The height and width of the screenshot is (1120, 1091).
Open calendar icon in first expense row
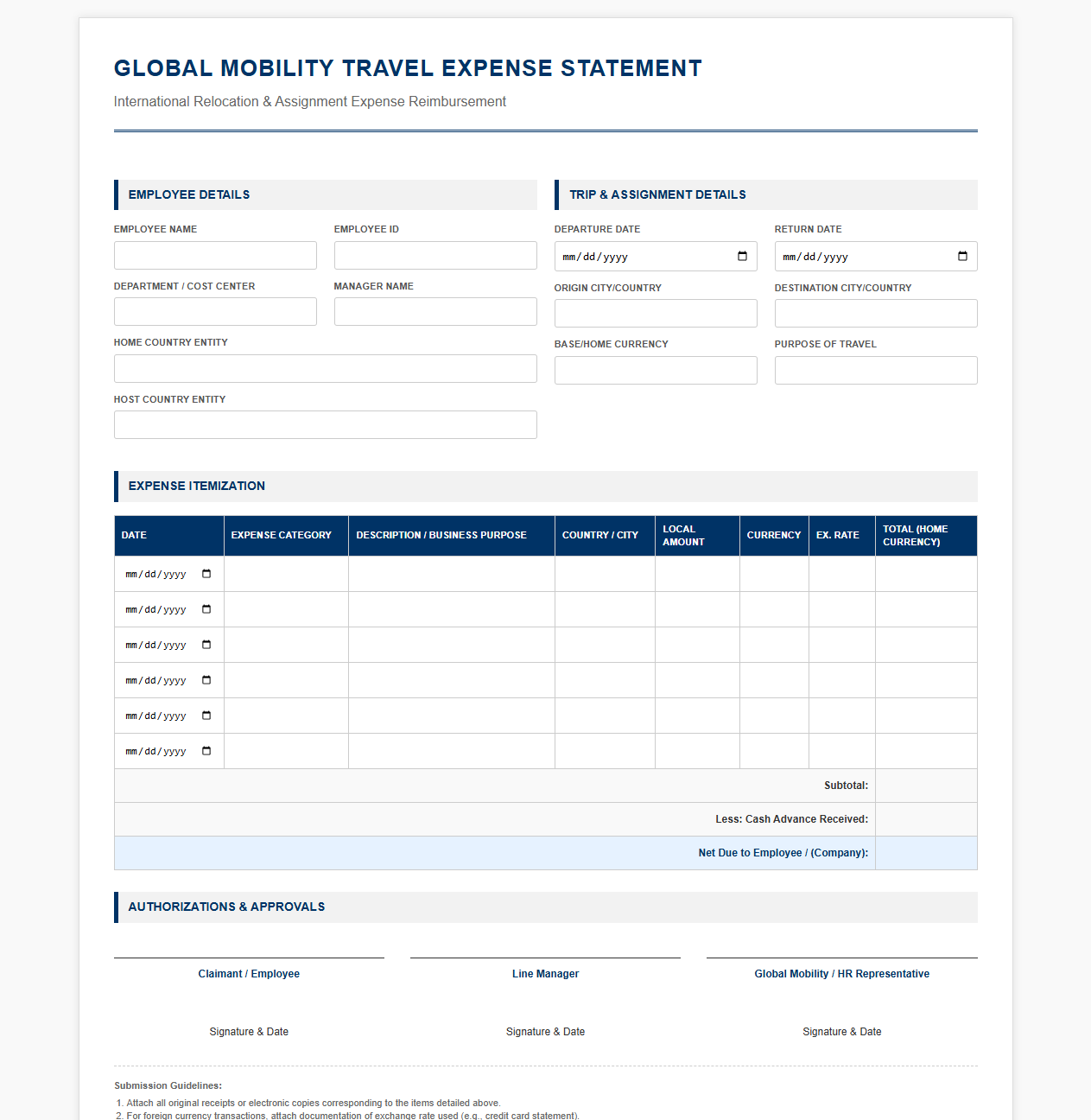click(x=206, y=574)
